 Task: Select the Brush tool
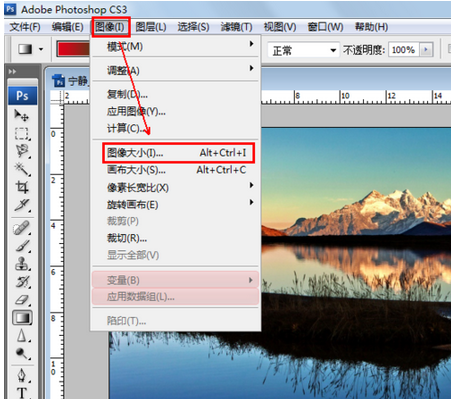[x=22, y=246]
